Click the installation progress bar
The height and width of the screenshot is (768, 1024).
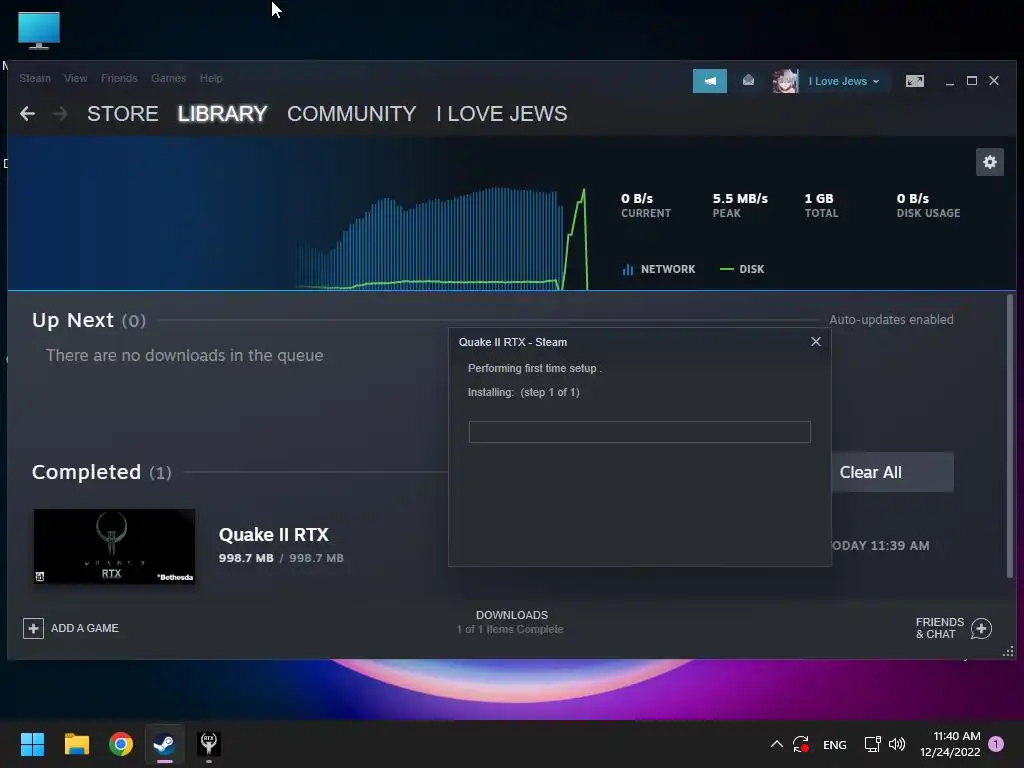[639, 432]
